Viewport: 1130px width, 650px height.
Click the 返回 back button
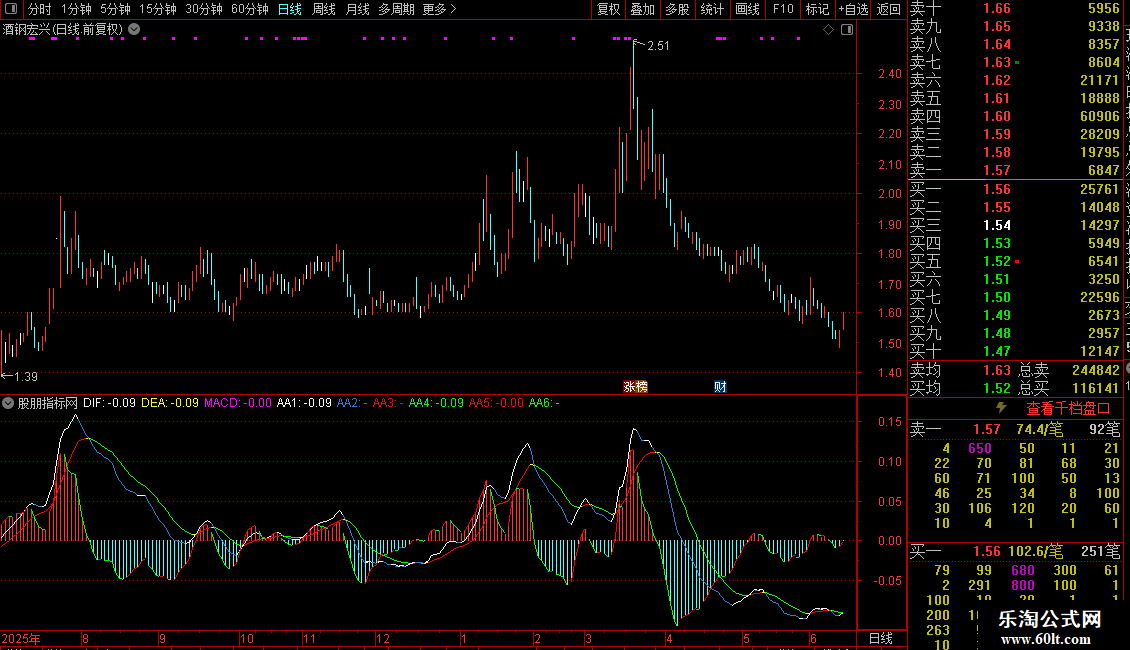click(889, 9)
